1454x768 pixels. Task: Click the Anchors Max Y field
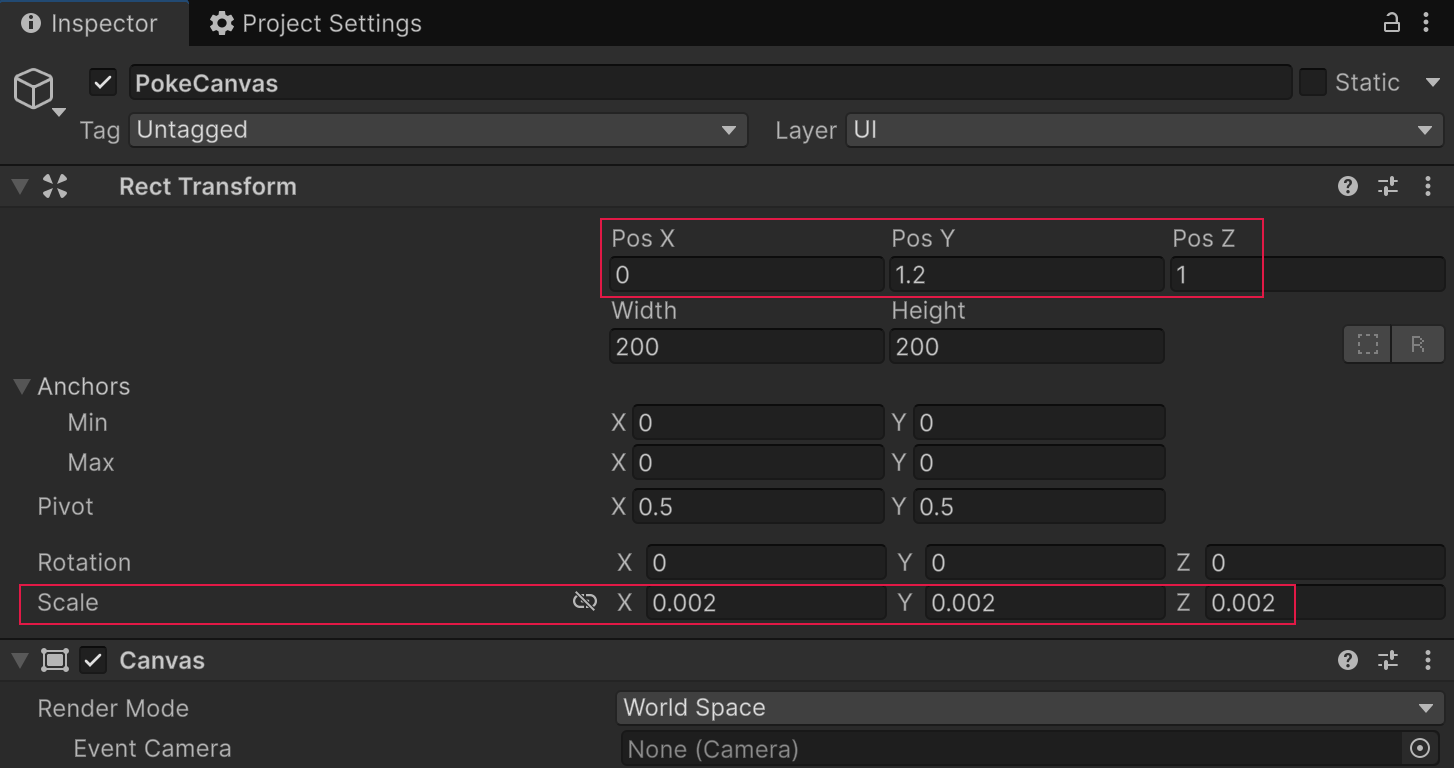point(1038,462)
